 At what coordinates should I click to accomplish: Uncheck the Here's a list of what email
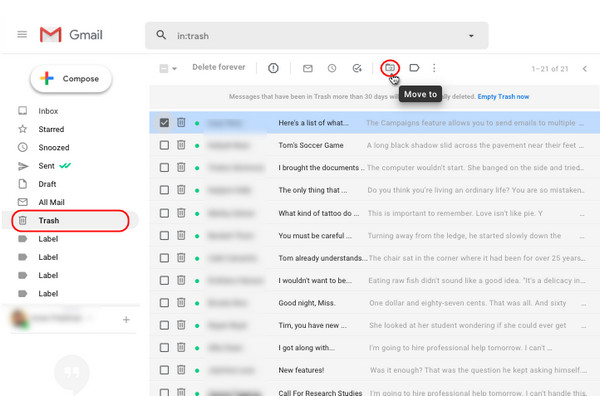pos(164,123)
